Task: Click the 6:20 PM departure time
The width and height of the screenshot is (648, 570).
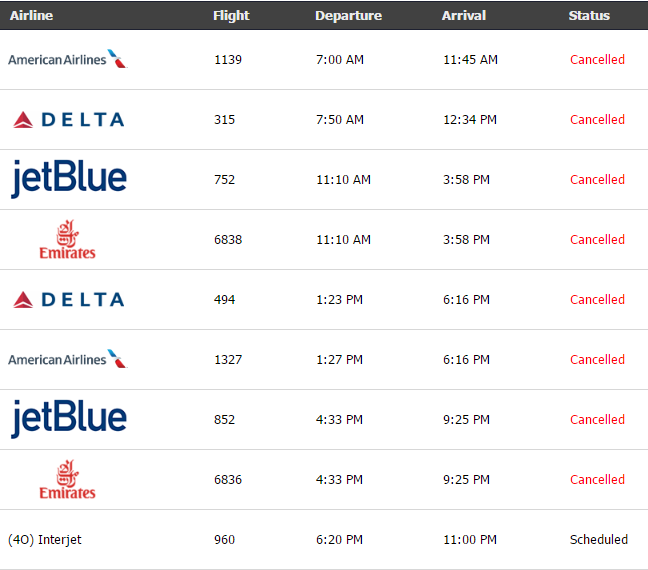Action: [339, 540]
